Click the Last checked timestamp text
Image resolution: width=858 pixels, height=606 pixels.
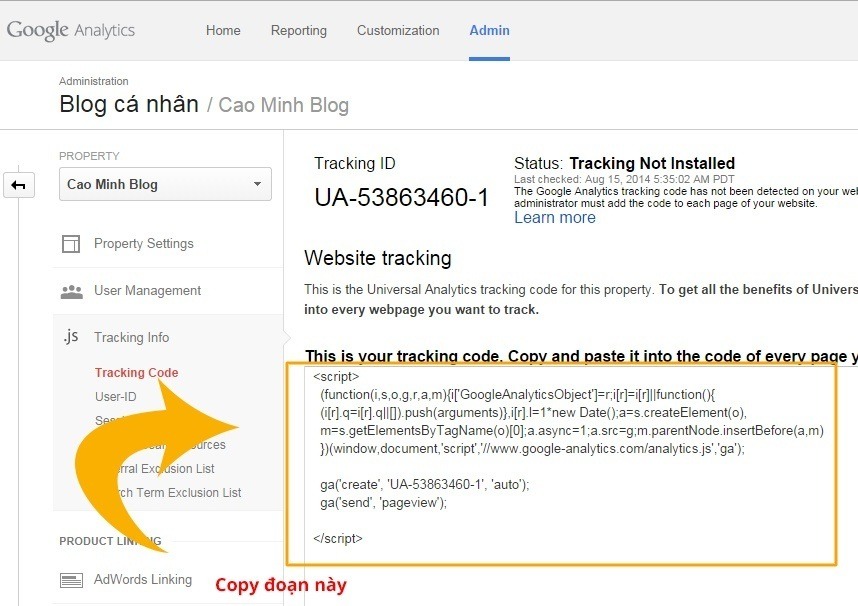click(x=624, y=179)
